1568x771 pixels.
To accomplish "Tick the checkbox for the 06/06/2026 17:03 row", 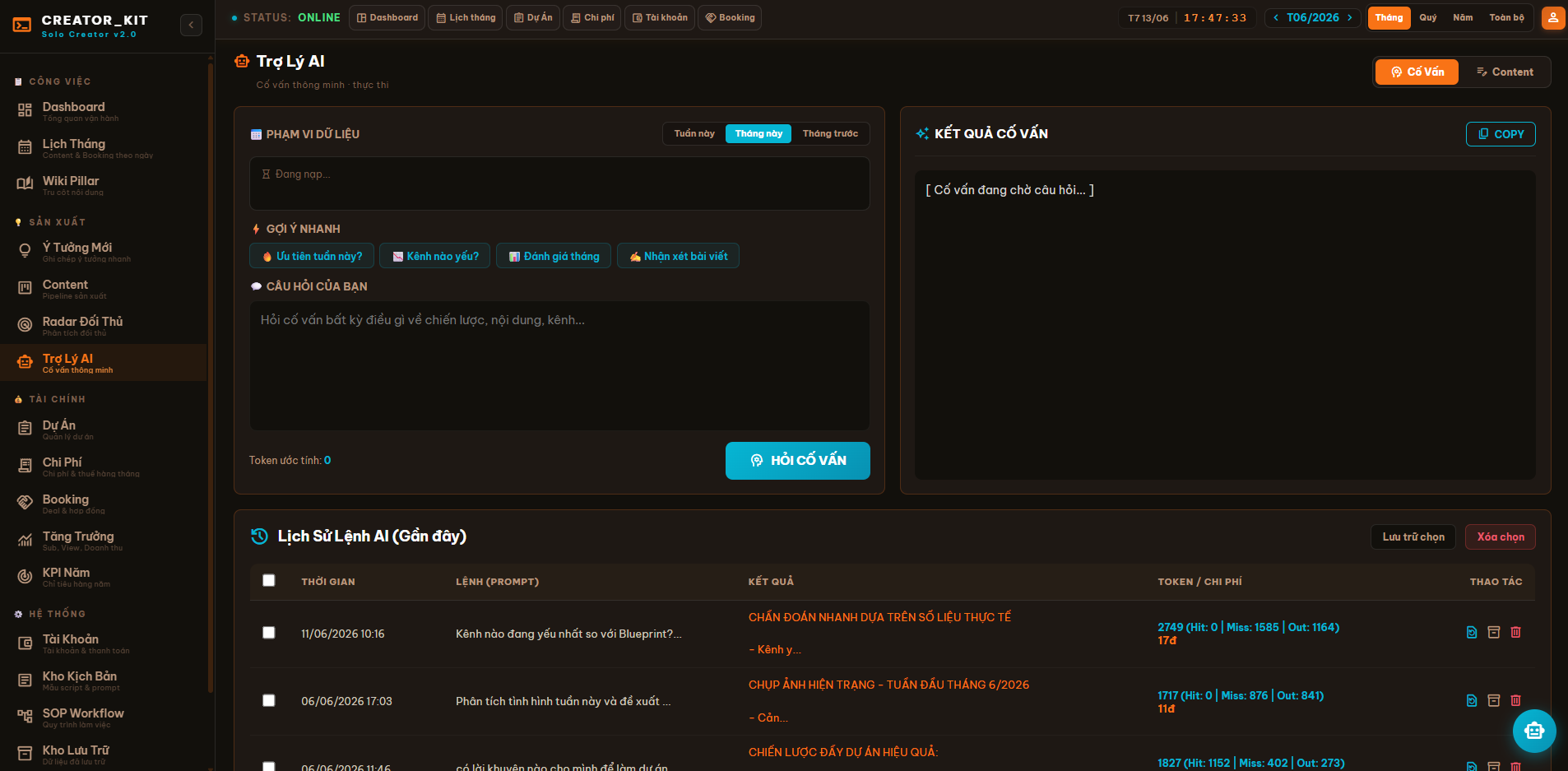I will [269, 700].
